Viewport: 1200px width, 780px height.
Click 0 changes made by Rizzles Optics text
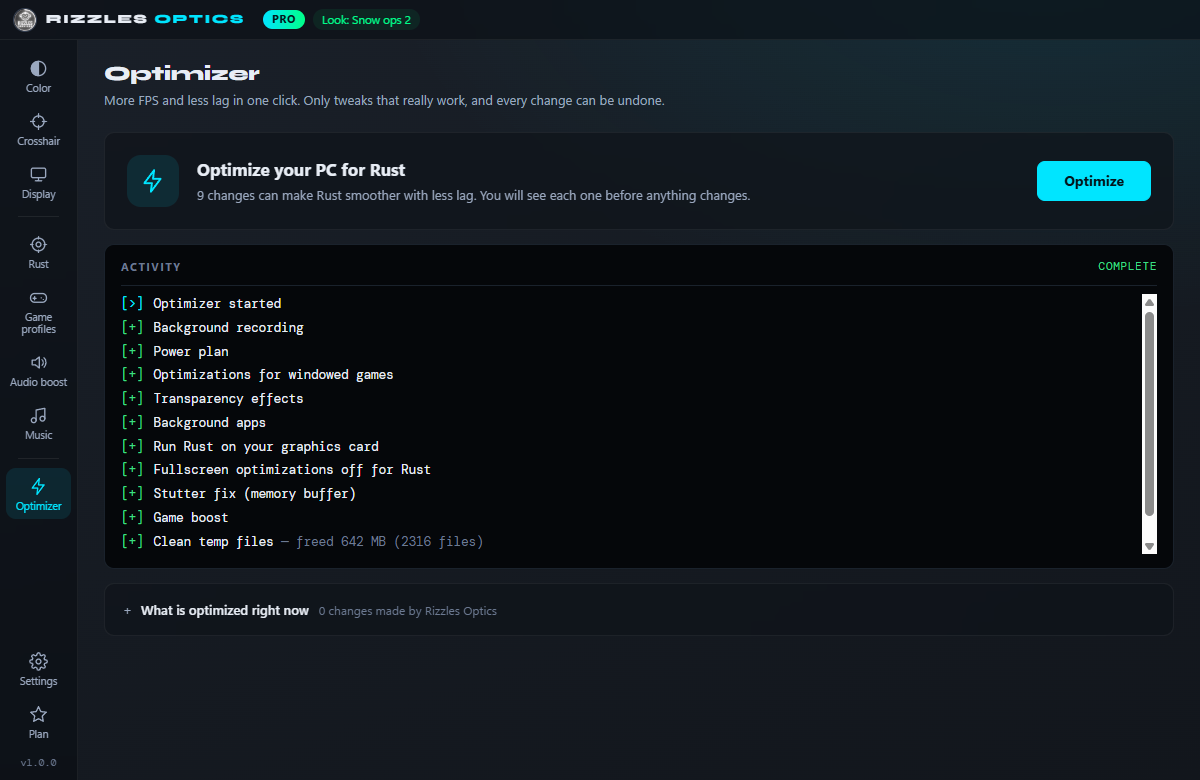(408, 611)
